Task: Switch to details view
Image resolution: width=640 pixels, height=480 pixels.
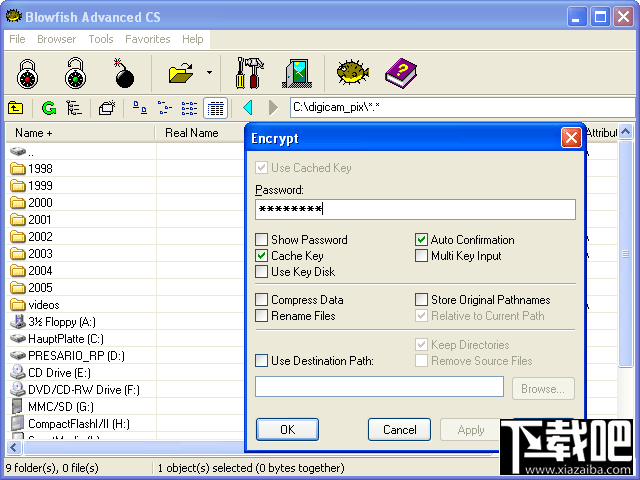Action: click(215, 108)
